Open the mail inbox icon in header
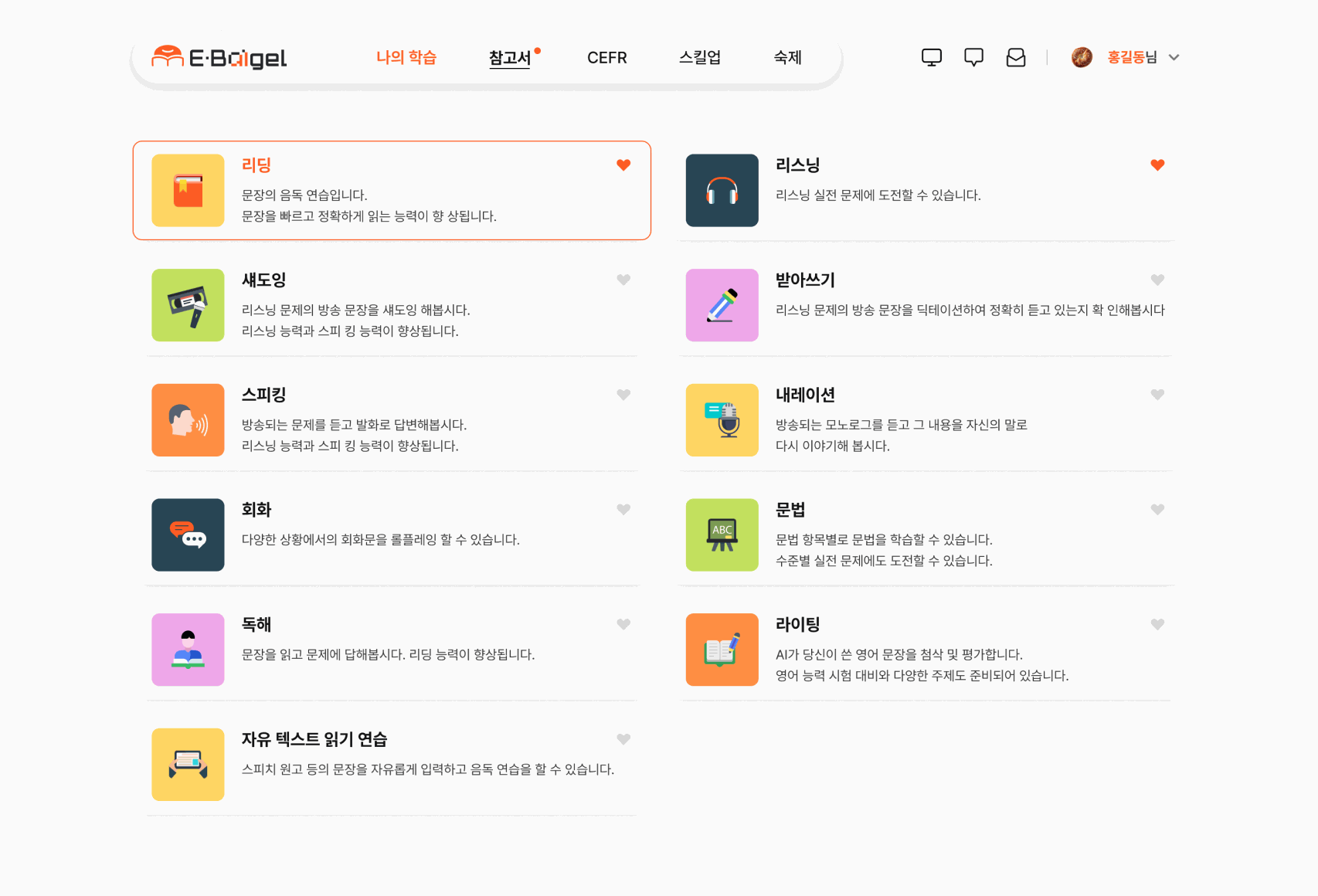This screenshot has height=896, width=1318. 1016,56
